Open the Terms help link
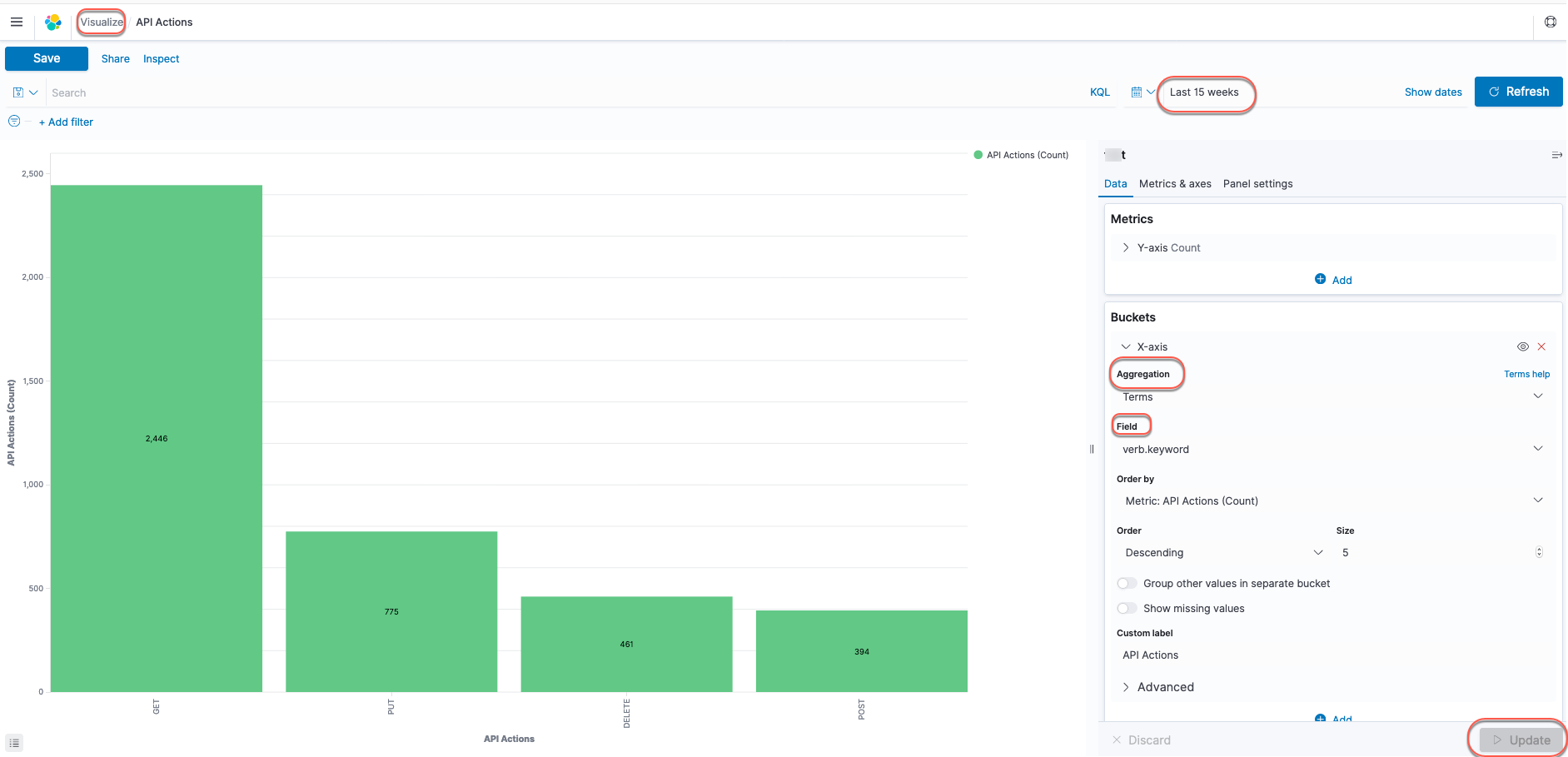The image size is (1568, 757). [x=1526, y=374]
